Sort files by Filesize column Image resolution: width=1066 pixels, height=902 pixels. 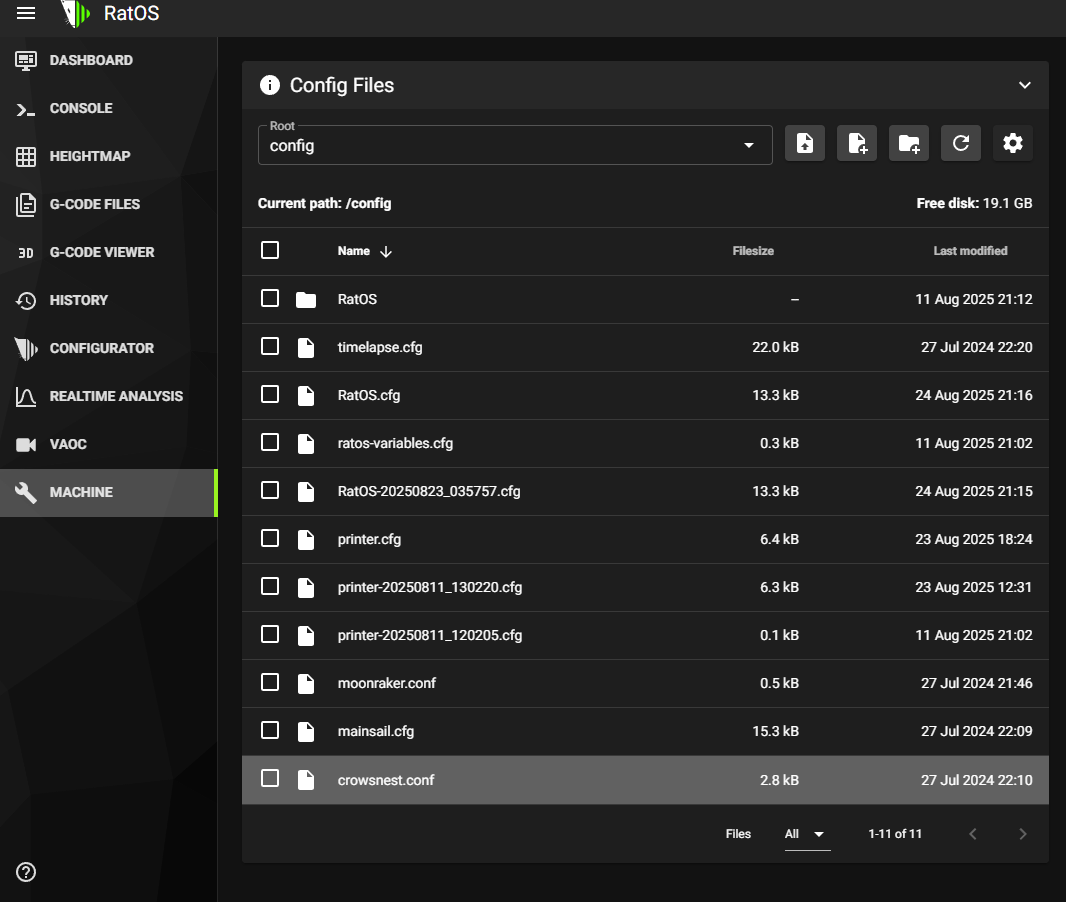(753, 251)
